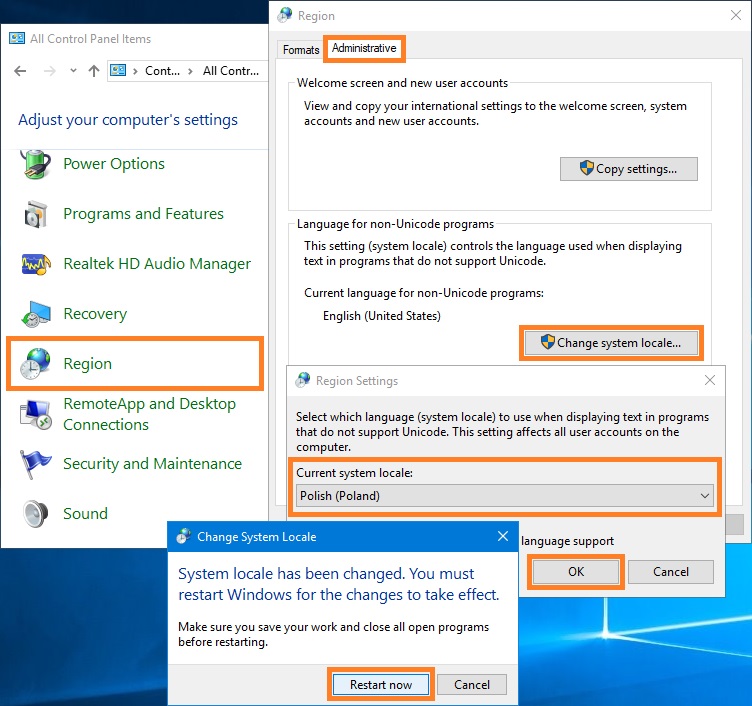Click the Forward arrow in Control Panel
The image size is (752, 706).
pyautogui.click(x=49, y=71)
